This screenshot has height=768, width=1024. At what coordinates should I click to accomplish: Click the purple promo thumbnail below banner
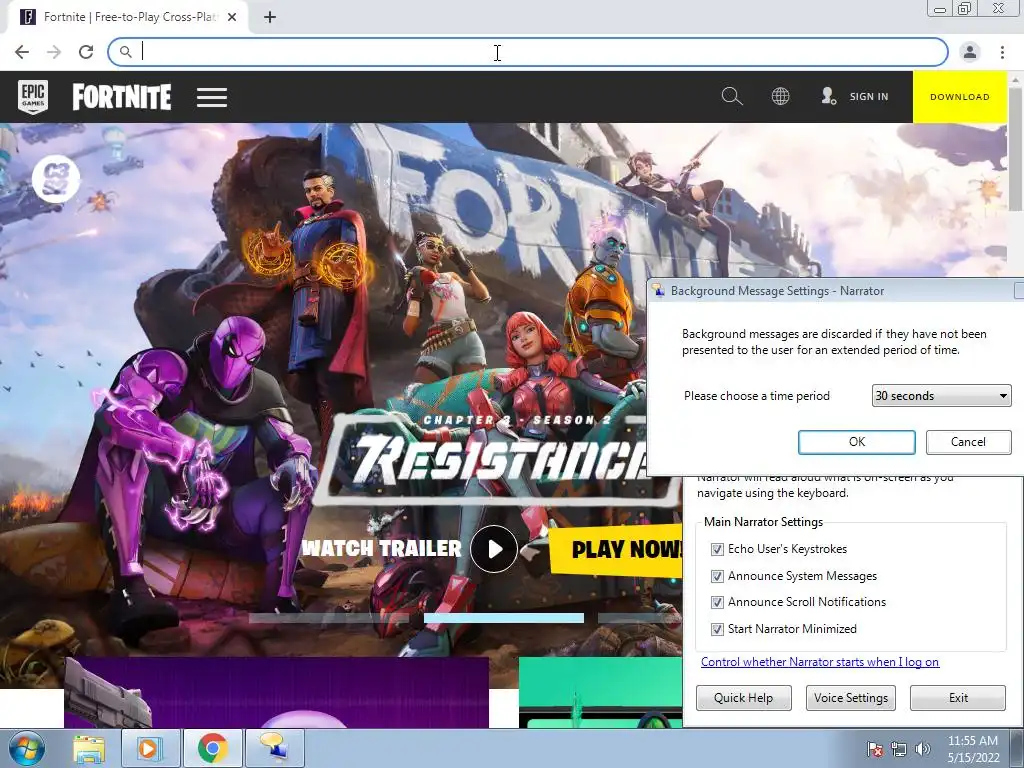pos(276,692)
